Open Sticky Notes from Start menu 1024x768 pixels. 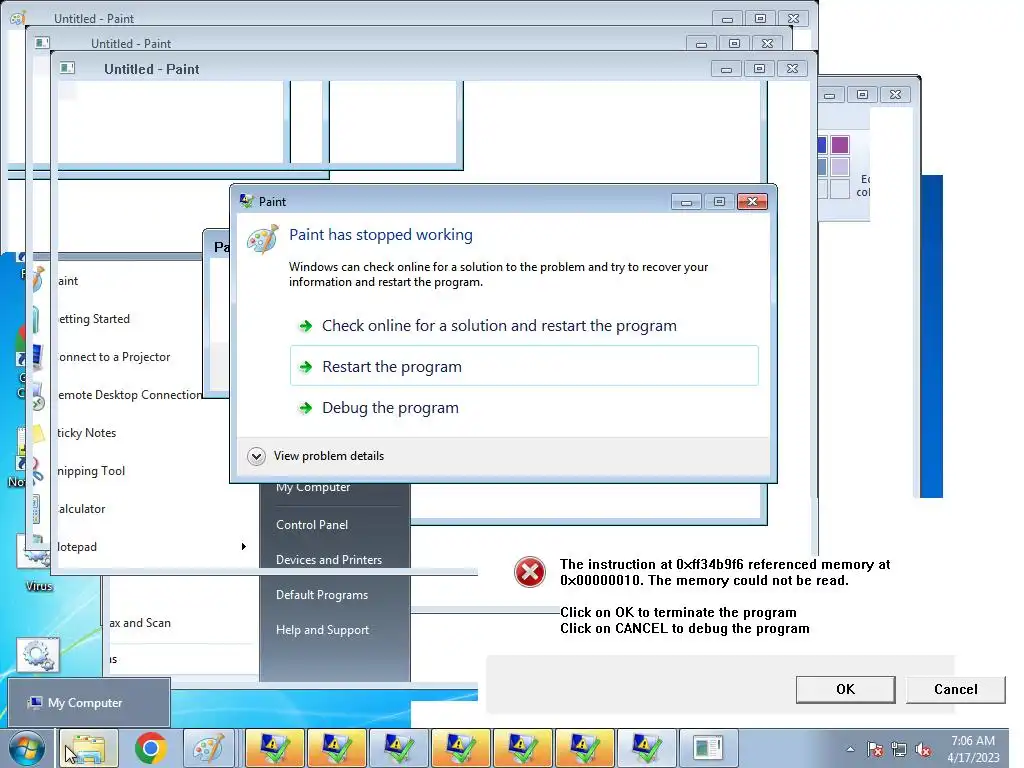tap(86, 432)
